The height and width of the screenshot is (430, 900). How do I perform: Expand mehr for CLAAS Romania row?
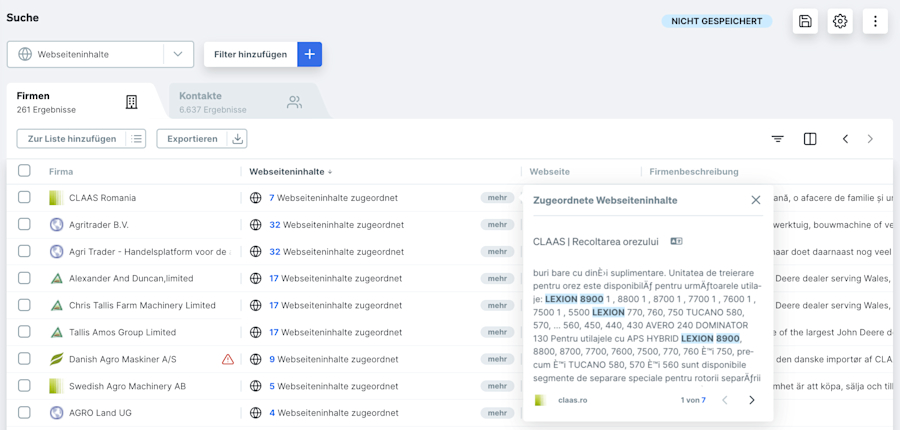(x=497, y=197)
